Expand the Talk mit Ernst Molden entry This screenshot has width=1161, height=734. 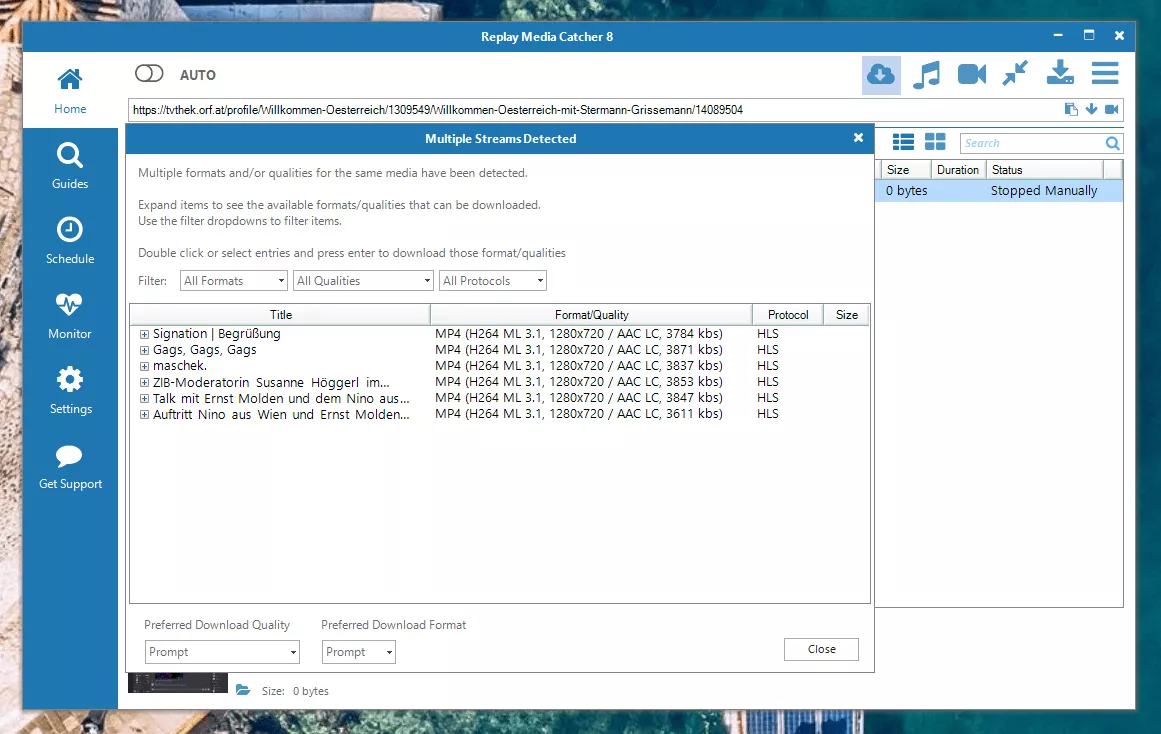(144, 398)
